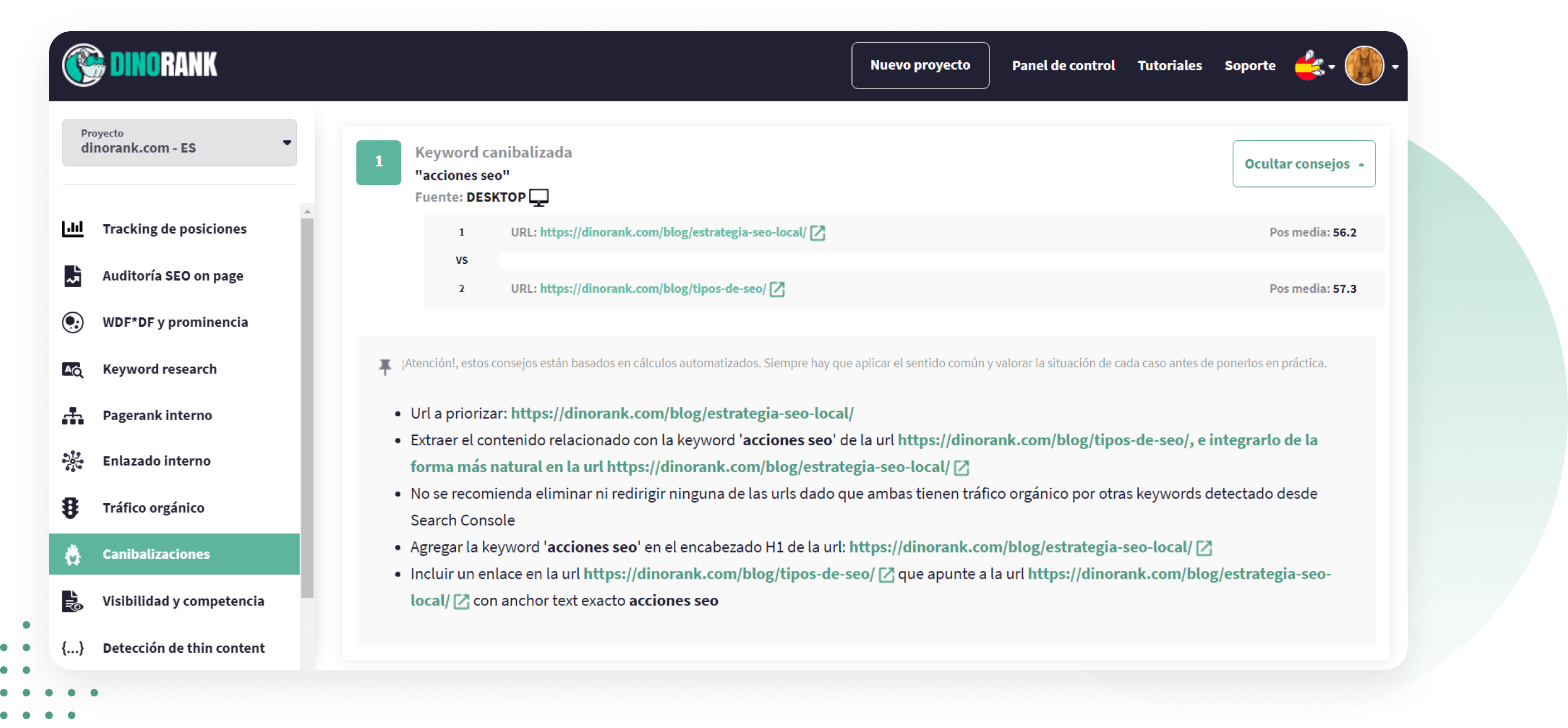
Task: Click the Detección de thin content braces icon
Action: point(72,648)
